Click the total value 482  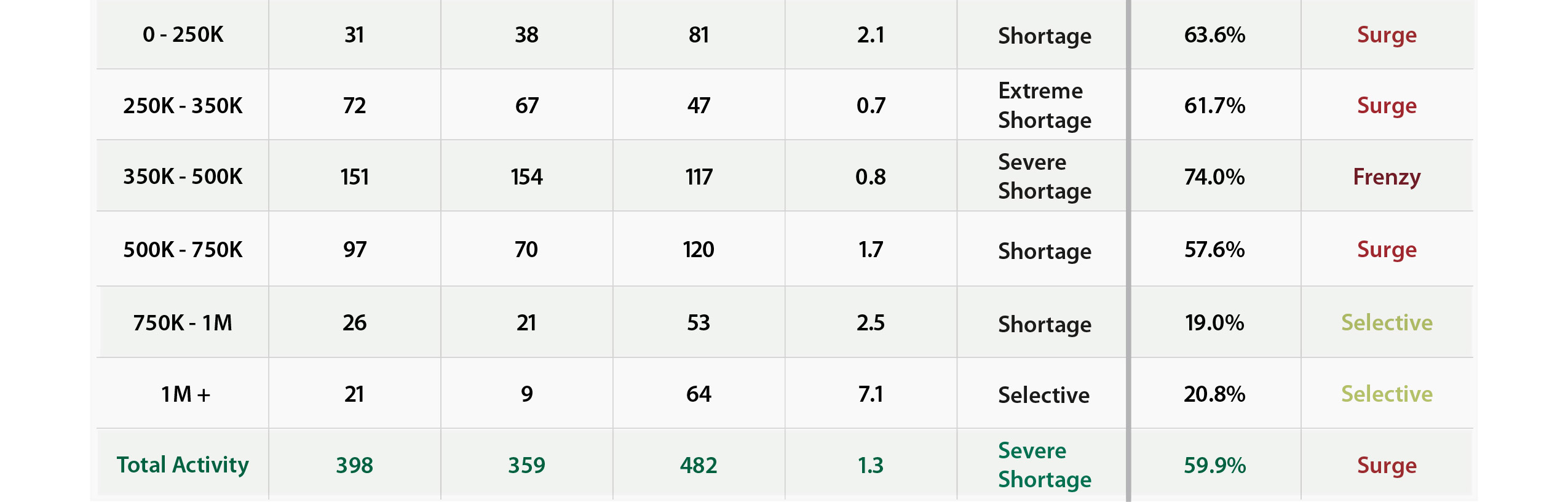pyautogui.click(x=699, y=465)
